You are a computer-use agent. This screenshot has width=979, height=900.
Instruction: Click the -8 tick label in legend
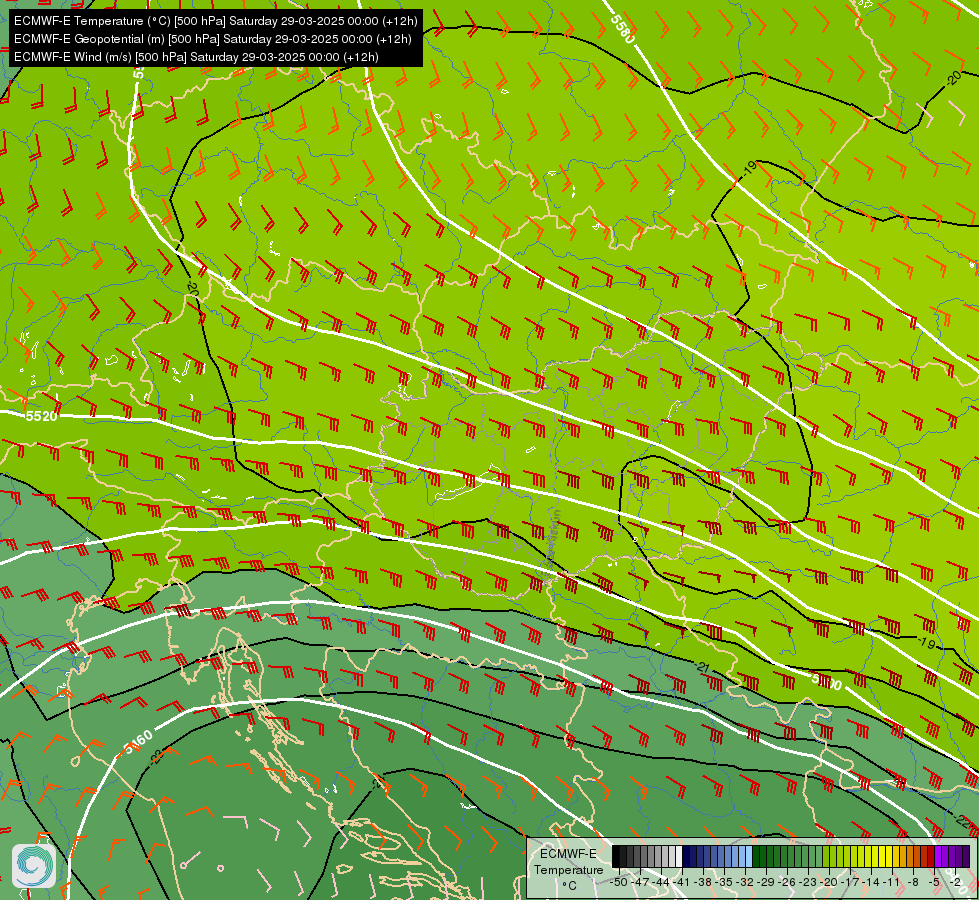point(913,882)
